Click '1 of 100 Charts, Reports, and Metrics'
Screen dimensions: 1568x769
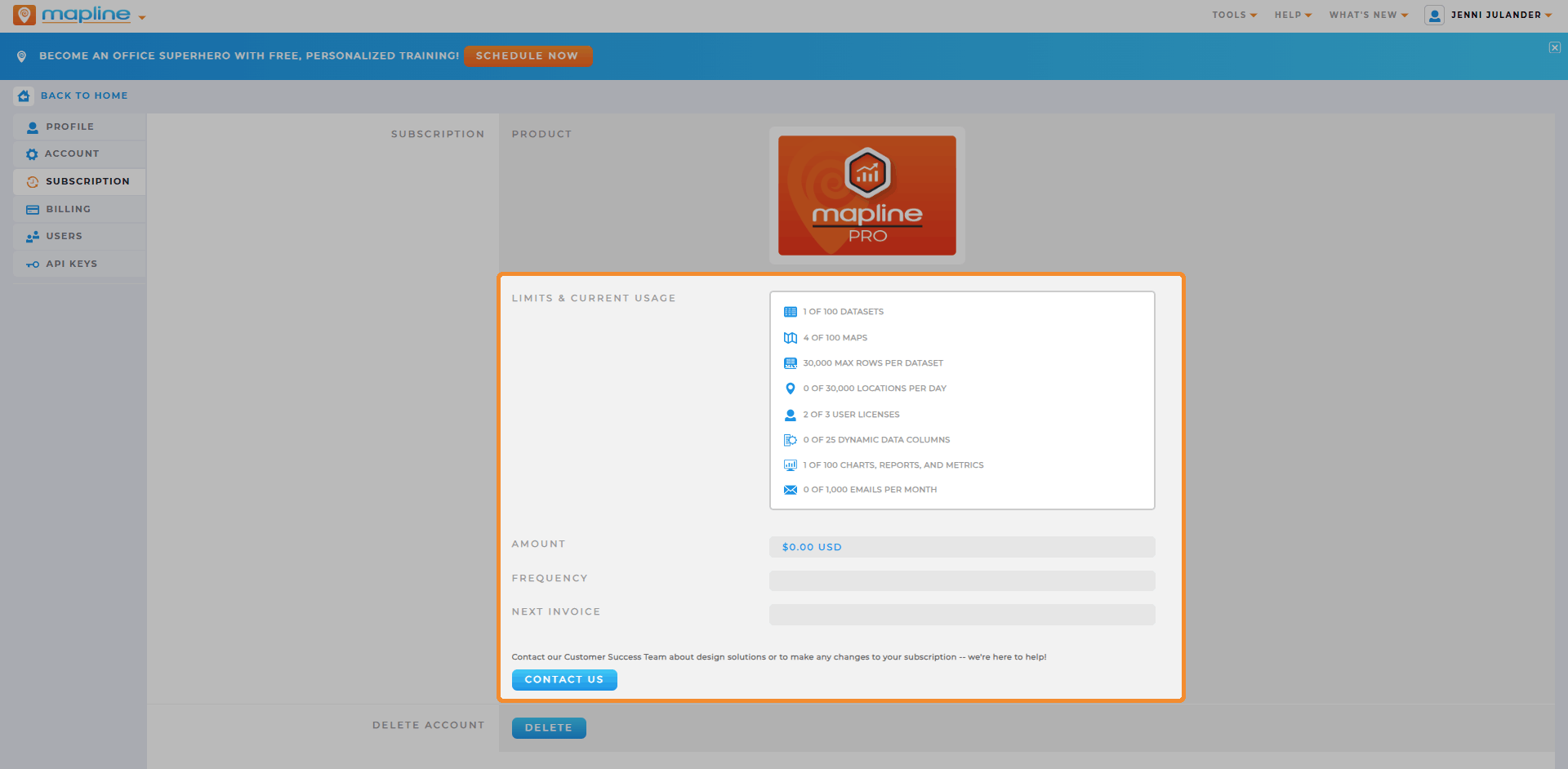click(x=893, y=465)
